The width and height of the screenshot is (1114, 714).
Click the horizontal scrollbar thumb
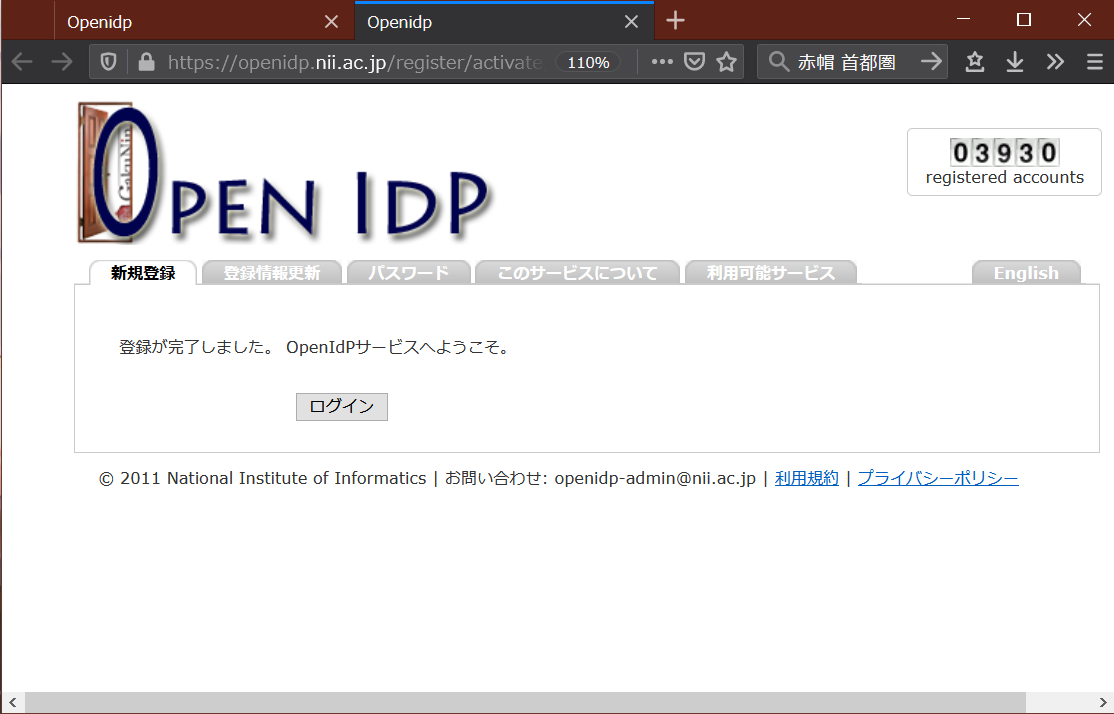[525, 703]
